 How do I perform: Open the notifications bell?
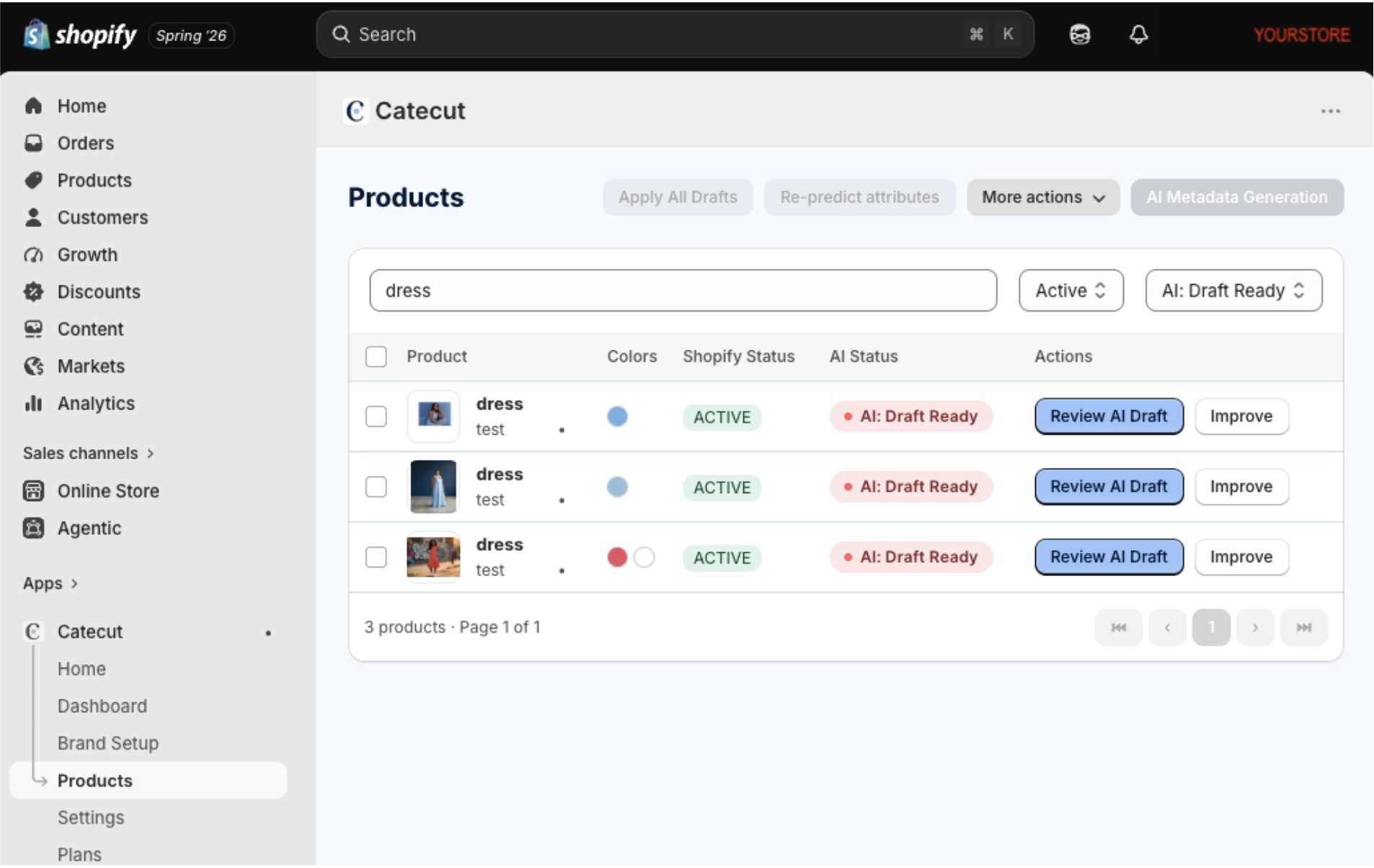1138,35
